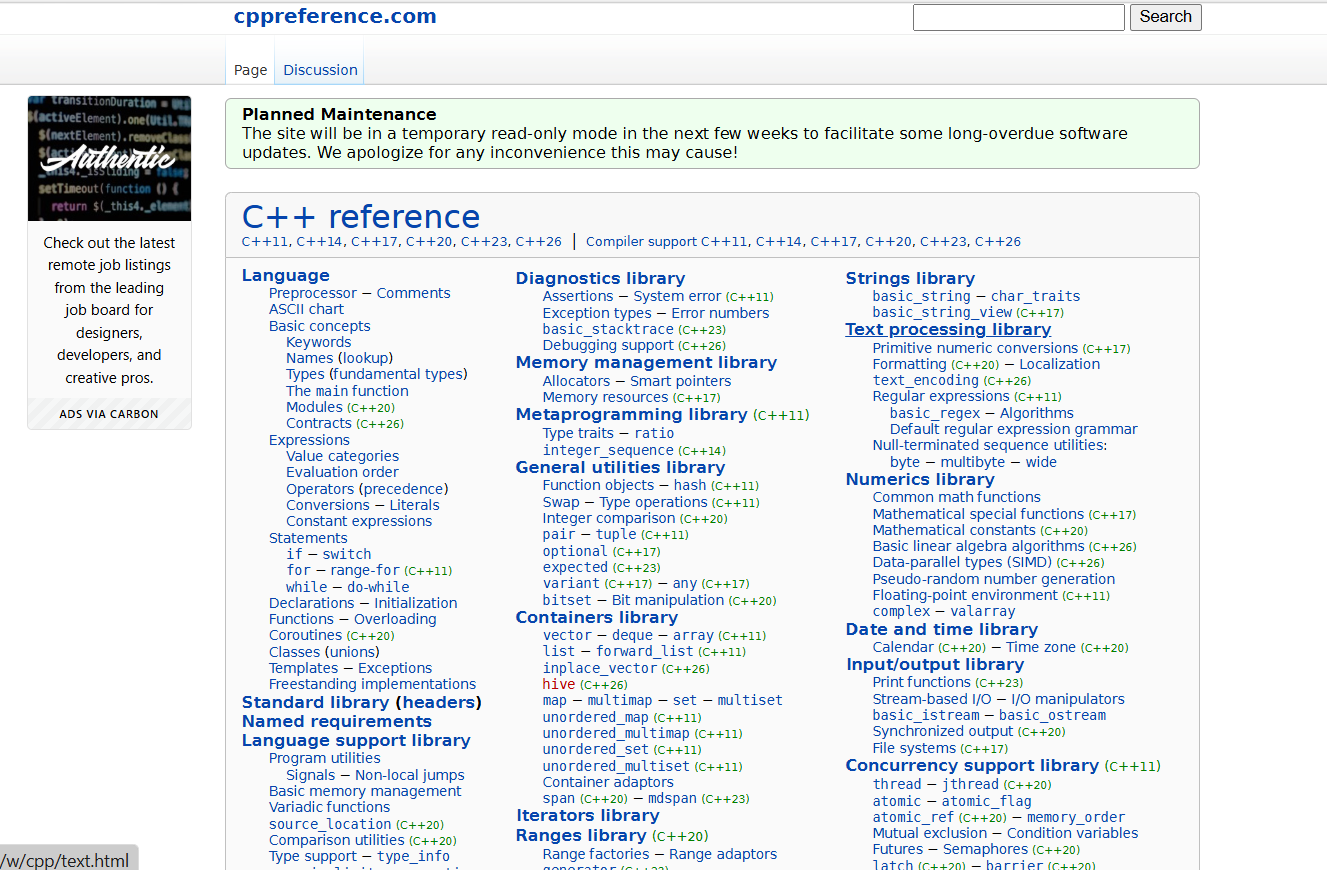The width and height of the screenshot is (1327, 870).
Task: Open General utilities library link
Action: pyautogui.click(x=620, y=467)
